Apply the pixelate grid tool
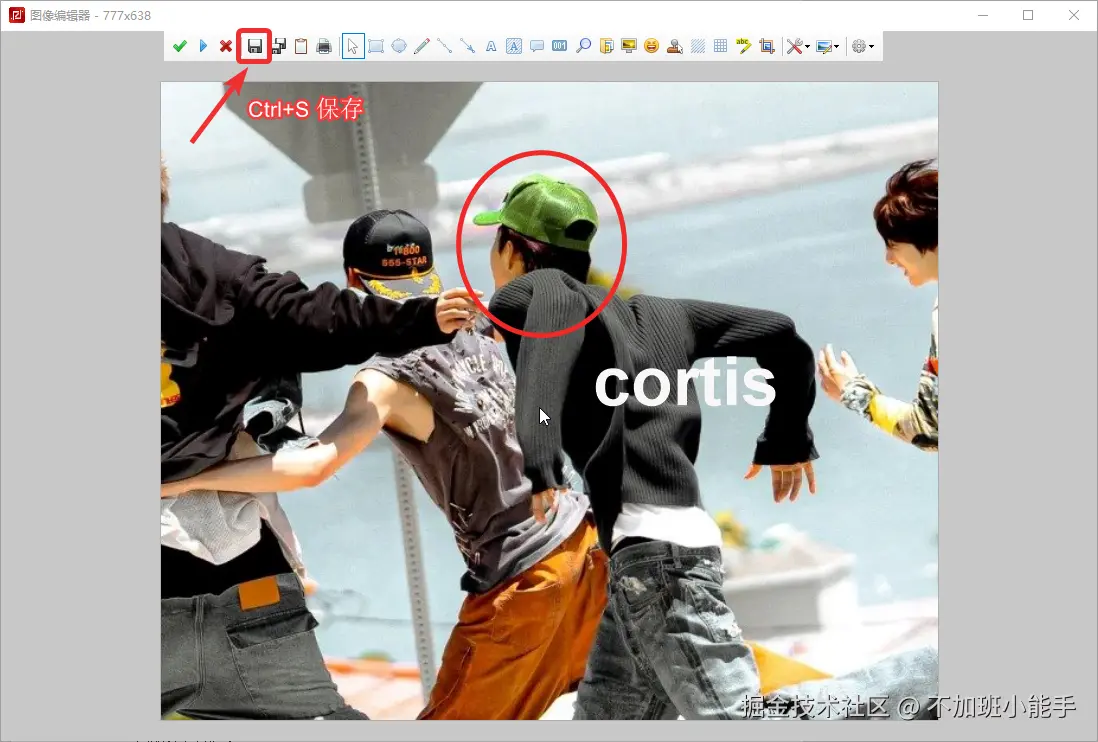1098x742 pixels. pyautogui.click(x=721, y=46)
